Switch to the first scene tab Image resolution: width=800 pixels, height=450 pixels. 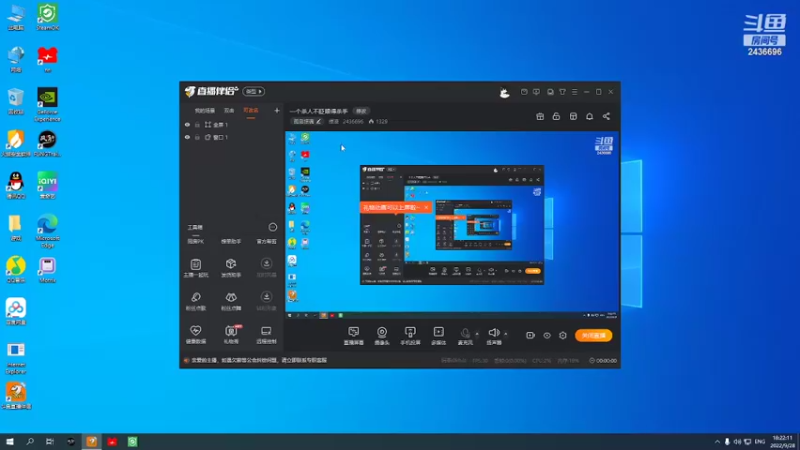pyautogui.click(x=205, y=111)
